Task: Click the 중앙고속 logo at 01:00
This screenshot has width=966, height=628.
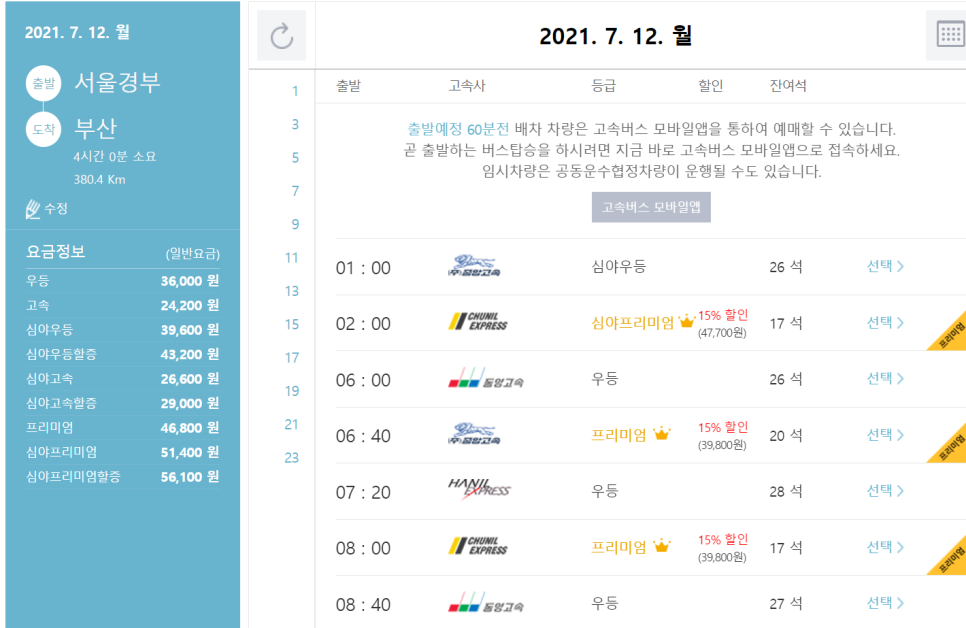Action: pos(478,267)
